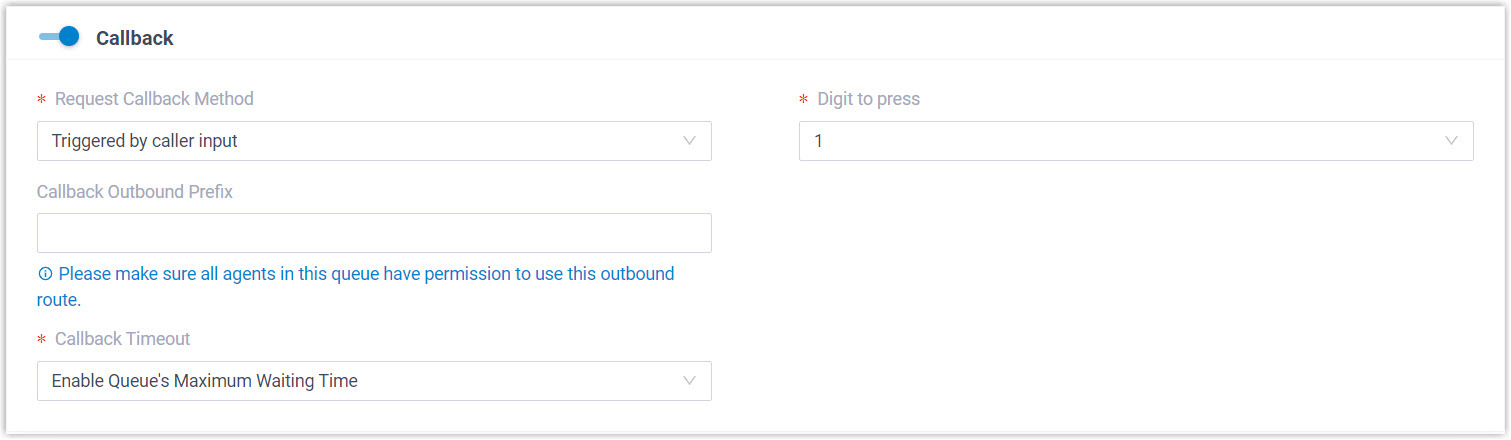Select the "Triggered by caller input" value text

click(145, 141)
